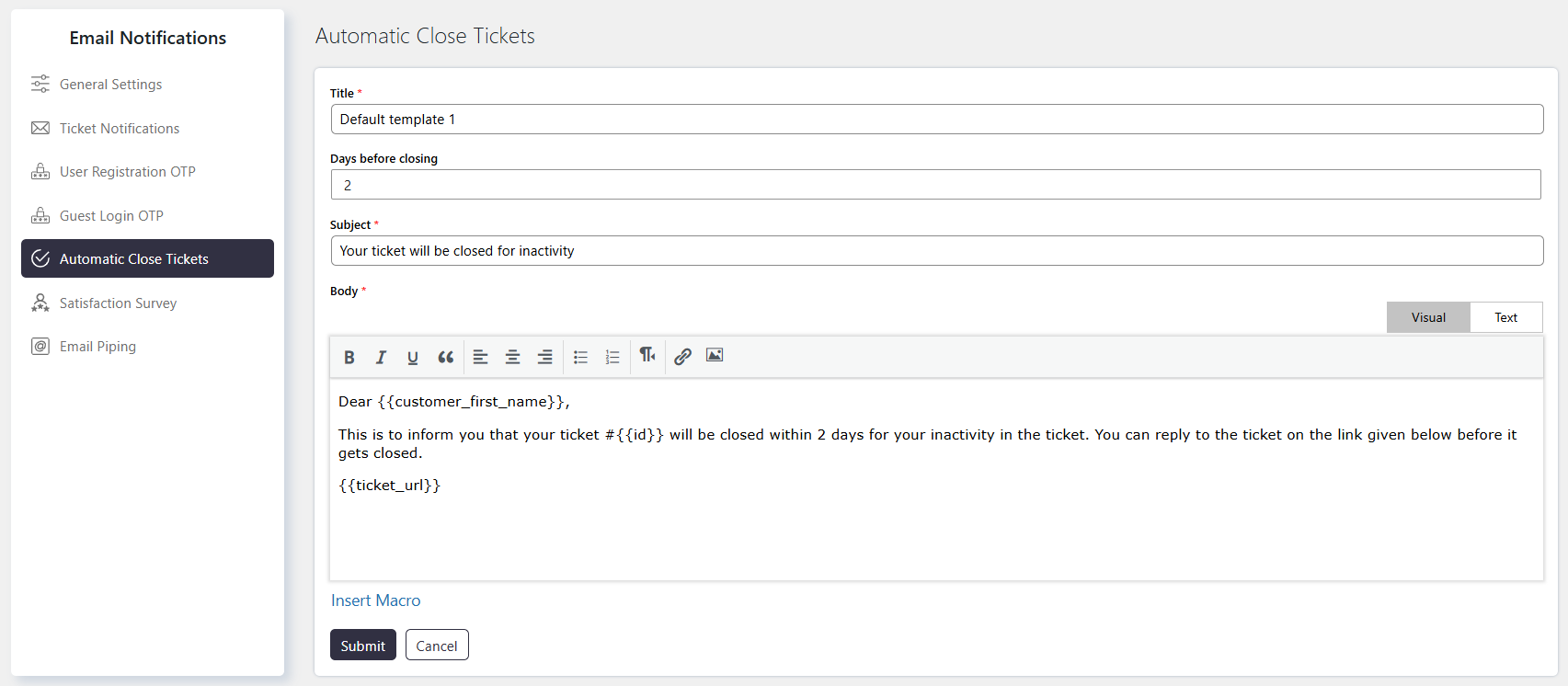The image size is (1568, 686).
Task: Switch editor to Visual tab
Action: point(1428,317)
